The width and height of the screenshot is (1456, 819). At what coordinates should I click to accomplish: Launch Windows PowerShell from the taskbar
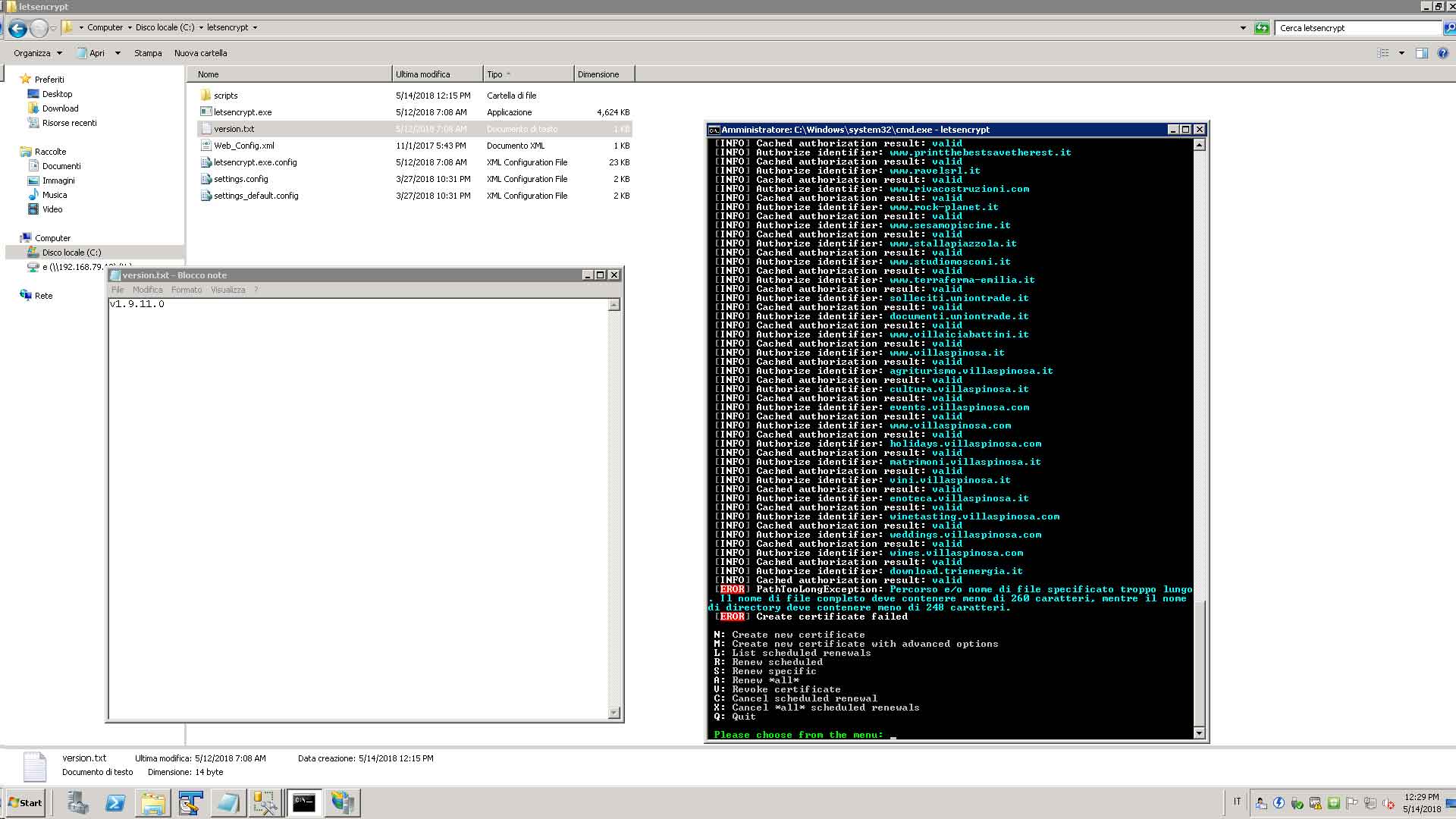[x=116, y=803]
